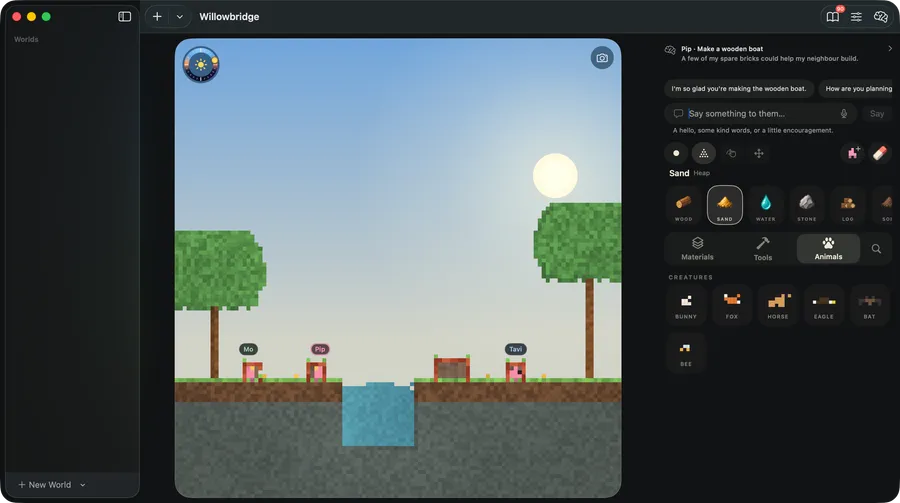Viewport: 900px width, 503px height.
Task: Click the Mo villager name tag
Action: (248, 349)
